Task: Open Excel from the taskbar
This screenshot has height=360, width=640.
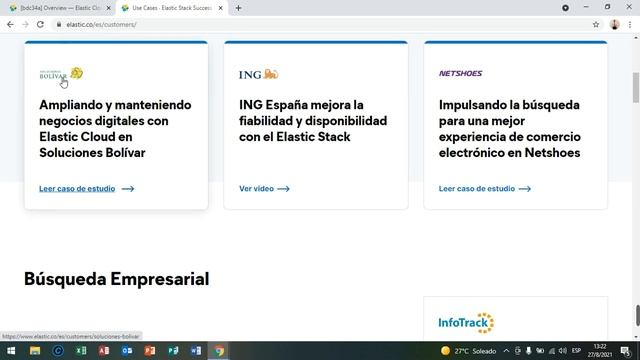Action: click(81, 351)
